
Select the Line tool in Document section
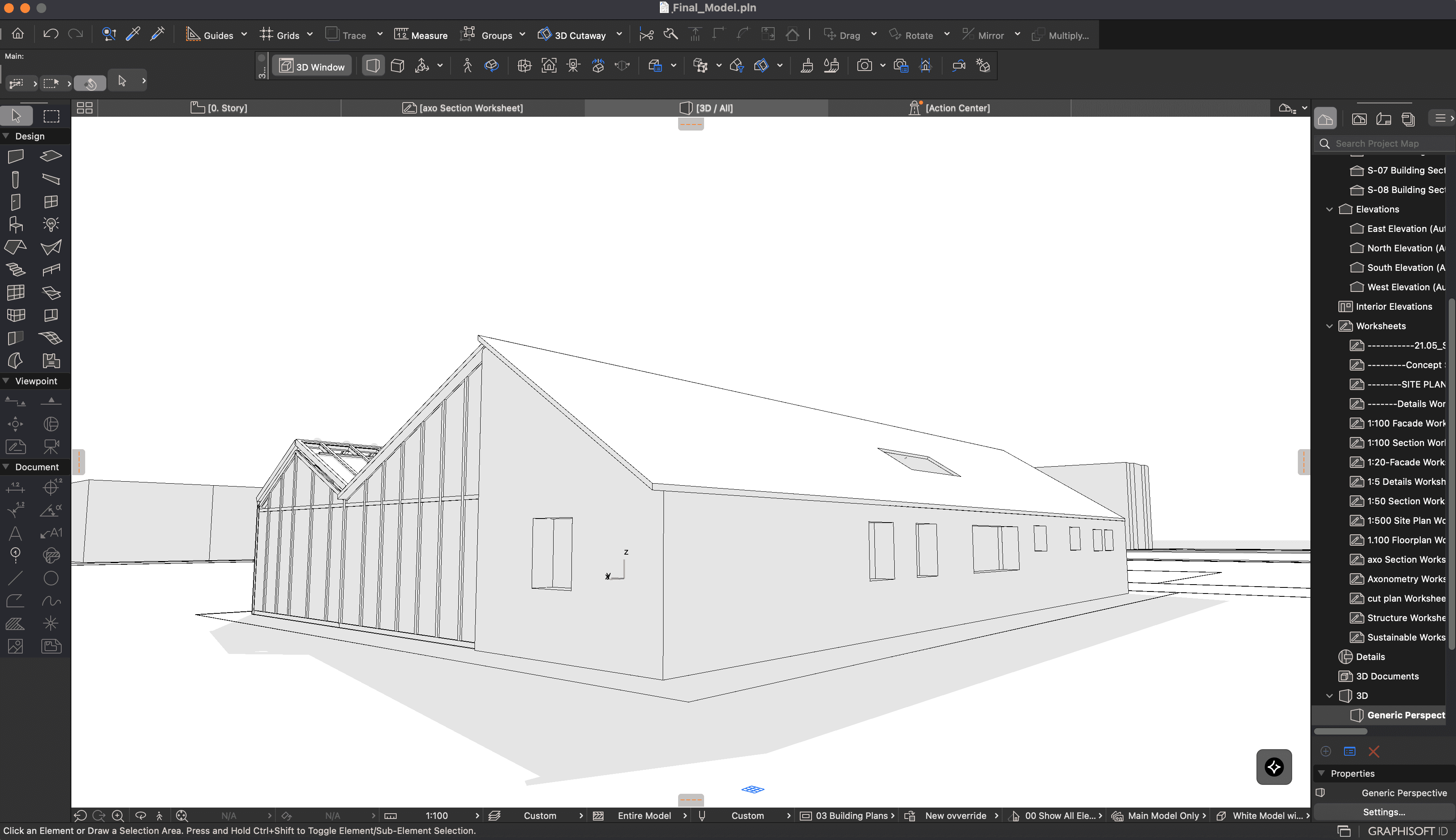coord(15,578)
